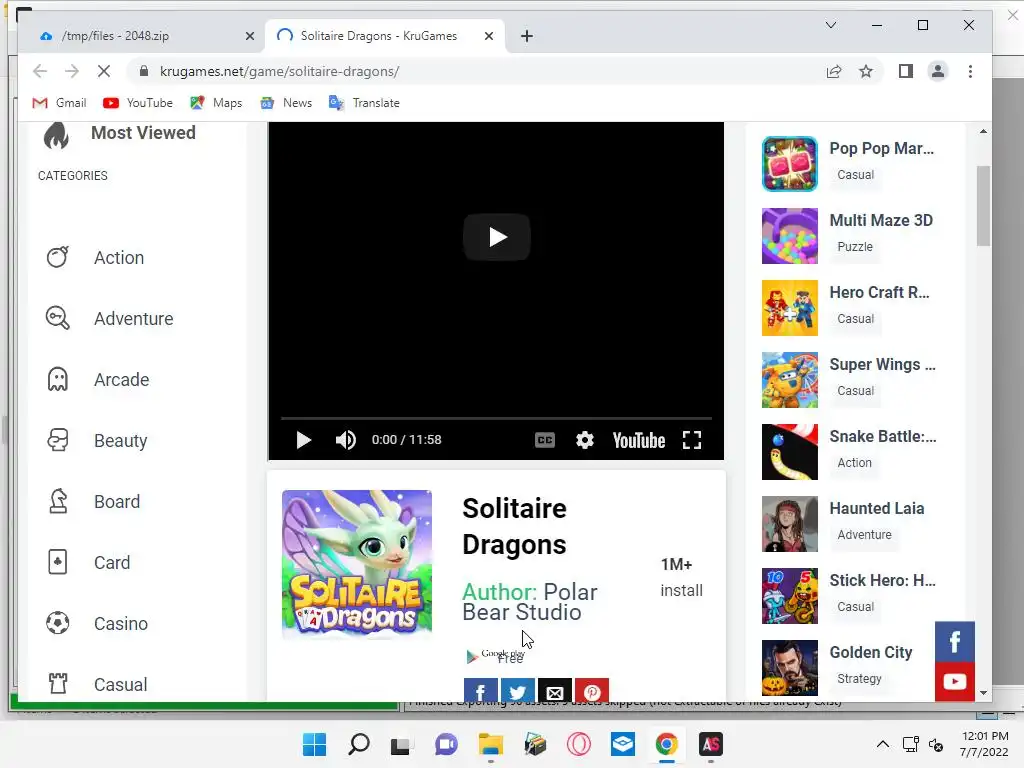Show hidden system tray icons
The height and width of the screenshot is (768, 1024).
pos(882,744)
